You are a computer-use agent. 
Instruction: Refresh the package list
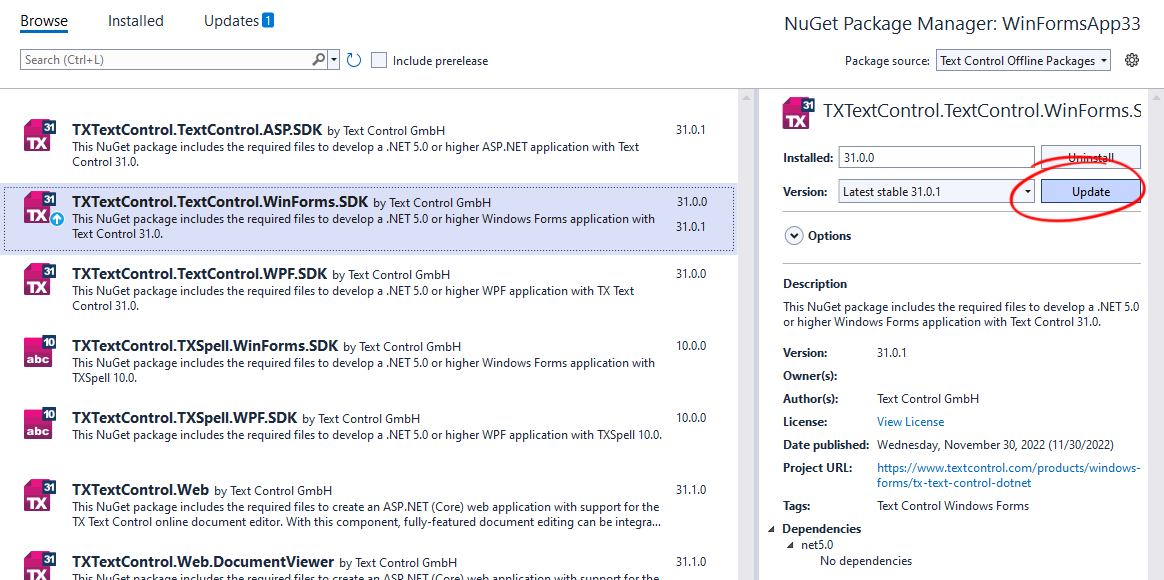click(354, 60)
